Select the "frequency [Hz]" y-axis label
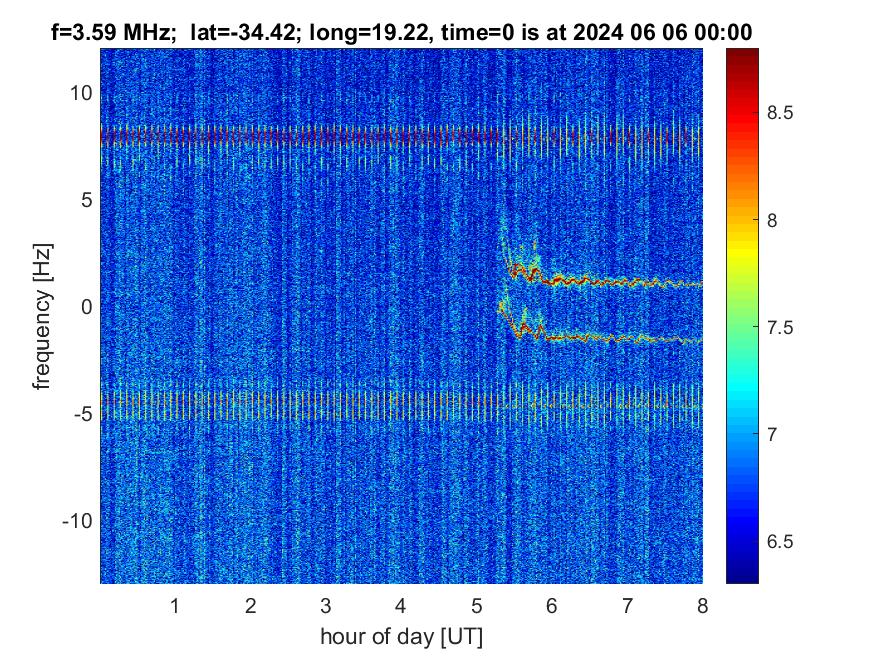Viewport: 875px width, 656px height. 42,314
